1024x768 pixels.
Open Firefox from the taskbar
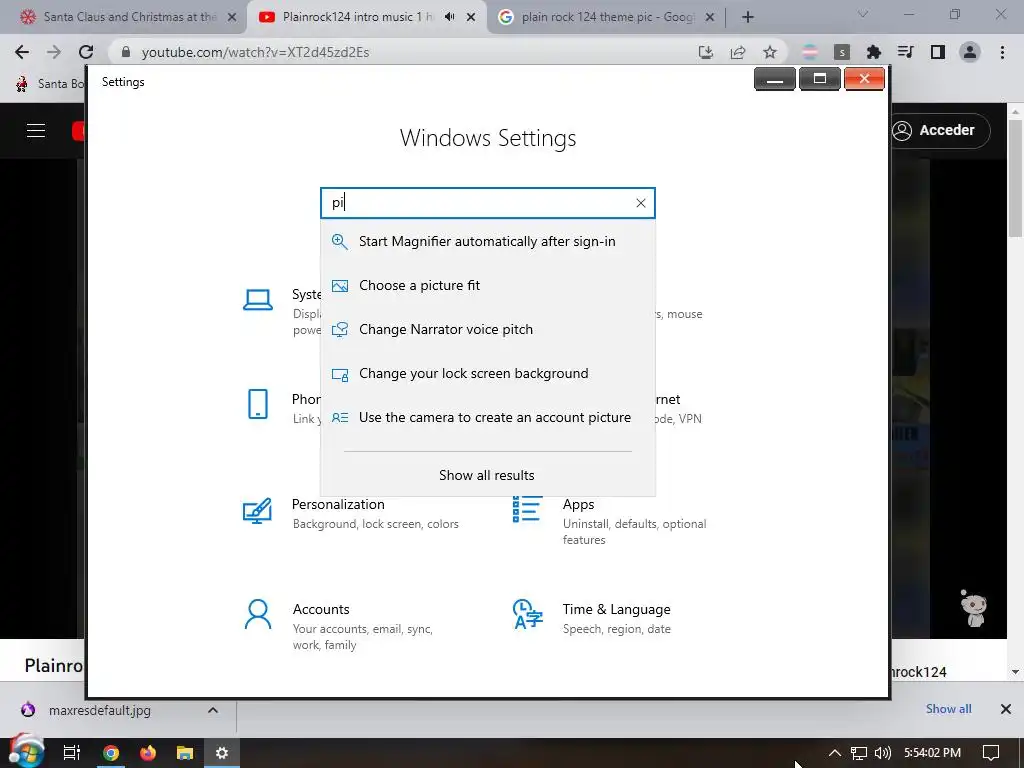click(x=148, y=753)
